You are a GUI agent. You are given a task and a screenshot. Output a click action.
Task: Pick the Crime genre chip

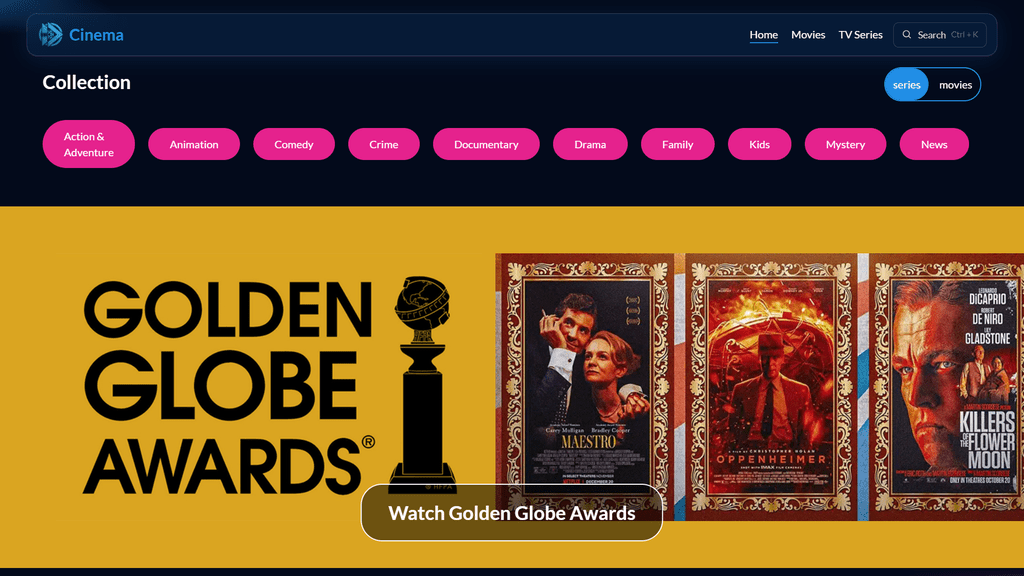click(384, 144)
